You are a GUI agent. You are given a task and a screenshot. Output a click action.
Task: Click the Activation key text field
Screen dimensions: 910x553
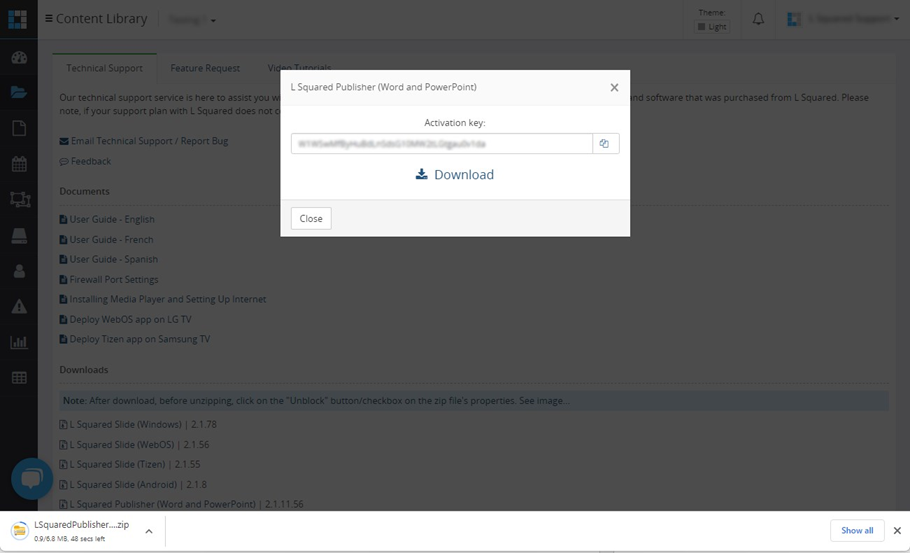(442, 144)
